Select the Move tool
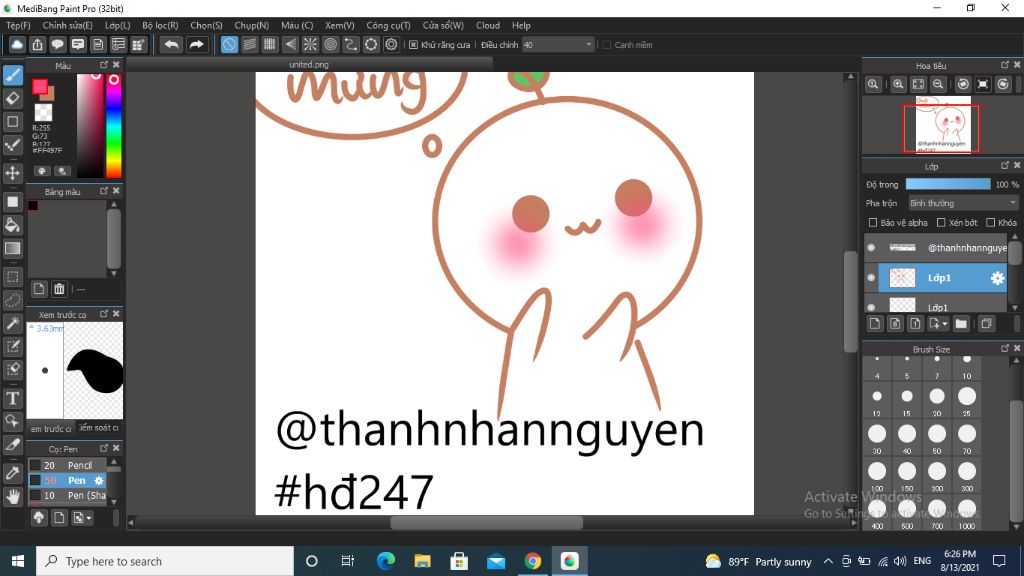This screenshot has width=1024, height=576. (x=12, y=173)
